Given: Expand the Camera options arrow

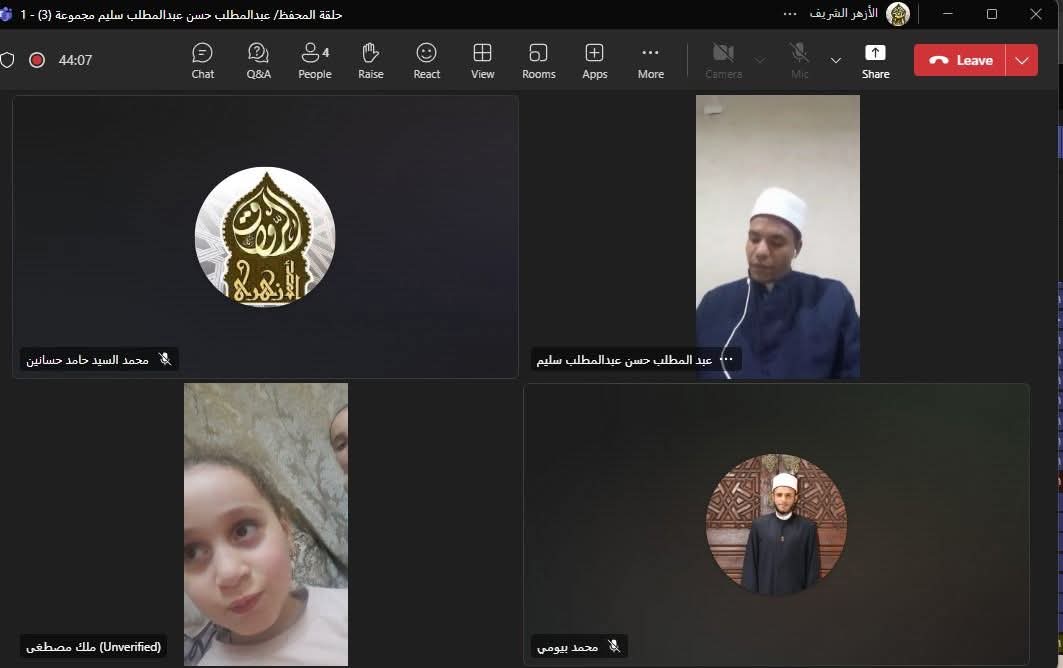Looking at the screenshot, I should 760,60.
